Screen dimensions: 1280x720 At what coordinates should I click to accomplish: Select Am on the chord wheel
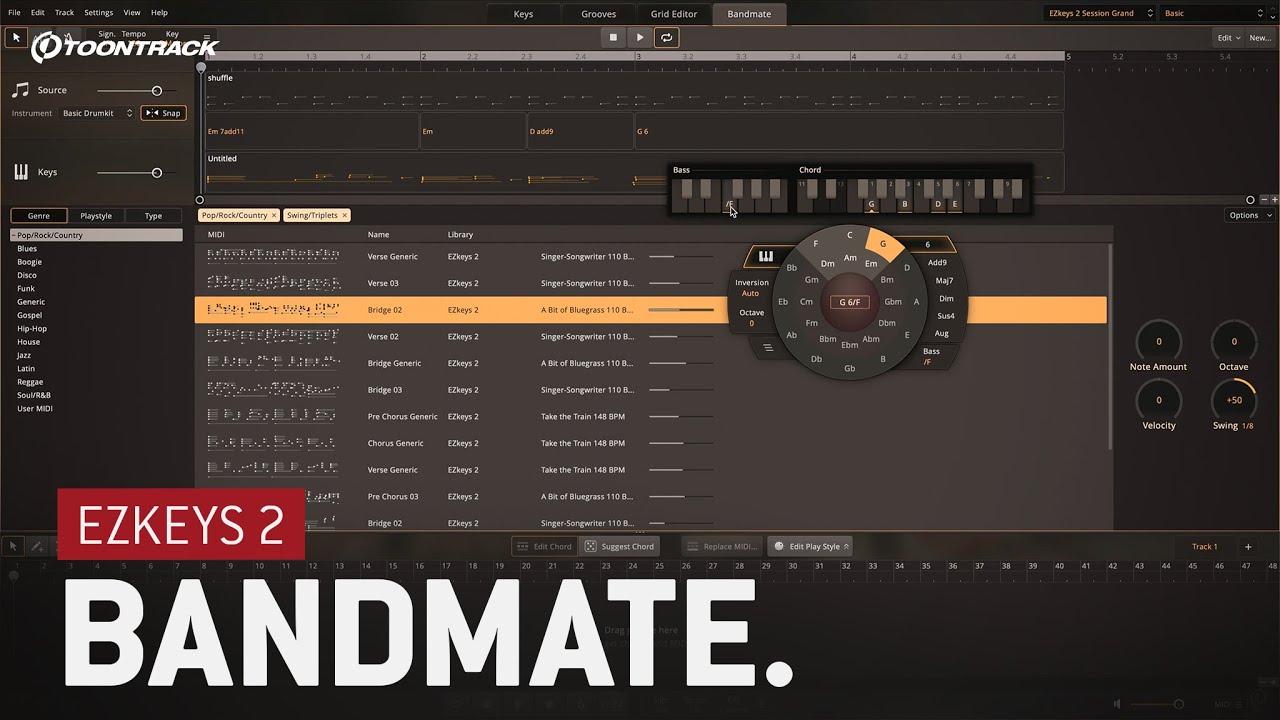(850, 258)
